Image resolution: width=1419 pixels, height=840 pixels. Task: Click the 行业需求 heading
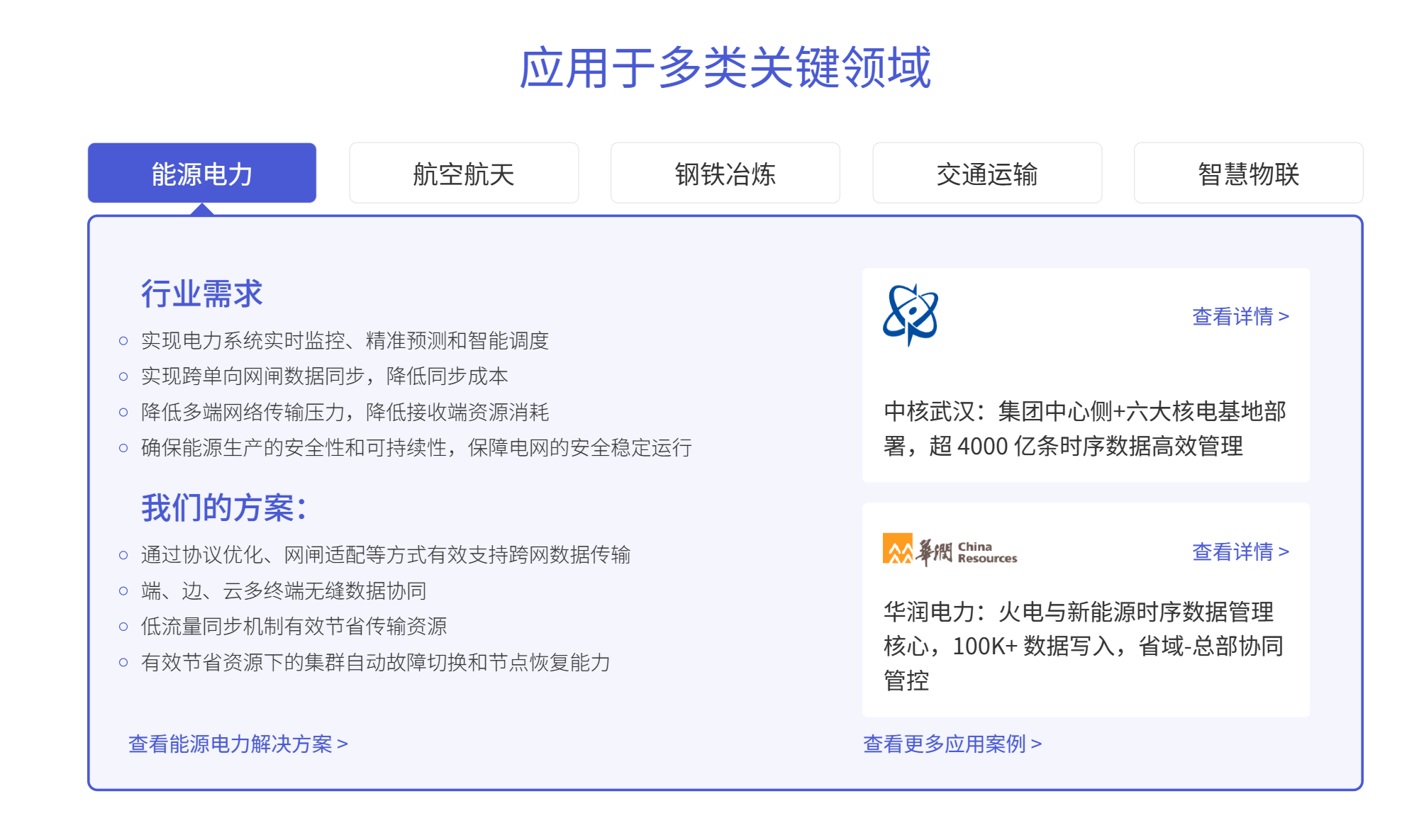202,293
